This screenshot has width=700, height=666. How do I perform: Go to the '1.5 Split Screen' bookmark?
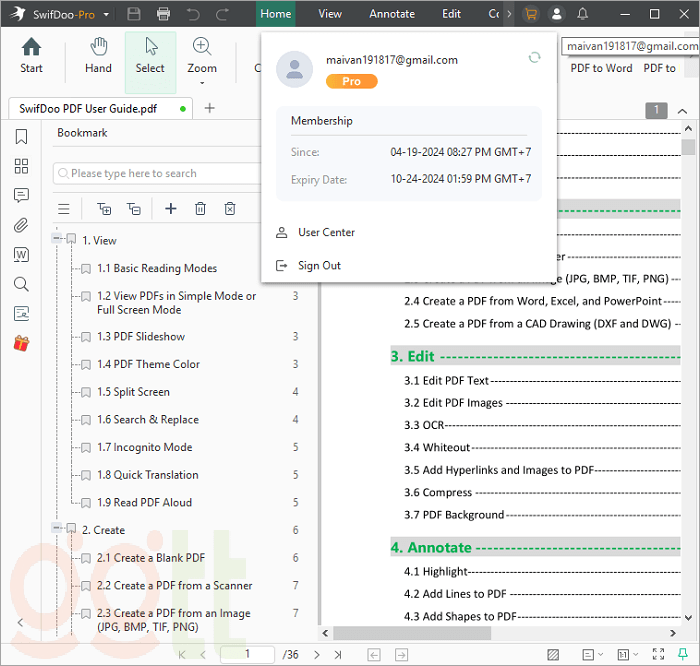point(133,392)
